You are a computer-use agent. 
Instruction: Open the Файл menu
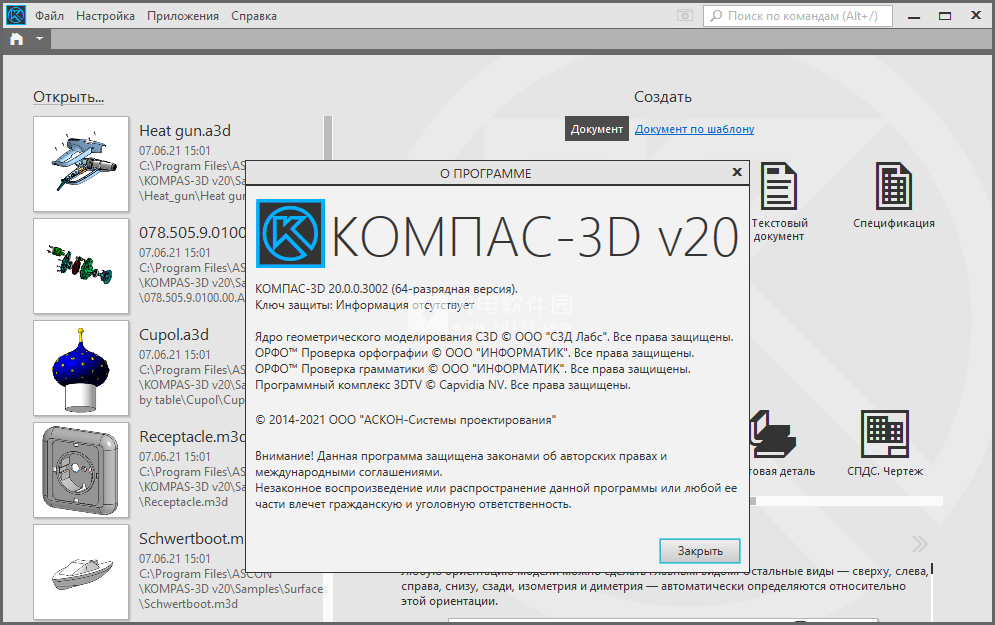click(x=49, y=16)
